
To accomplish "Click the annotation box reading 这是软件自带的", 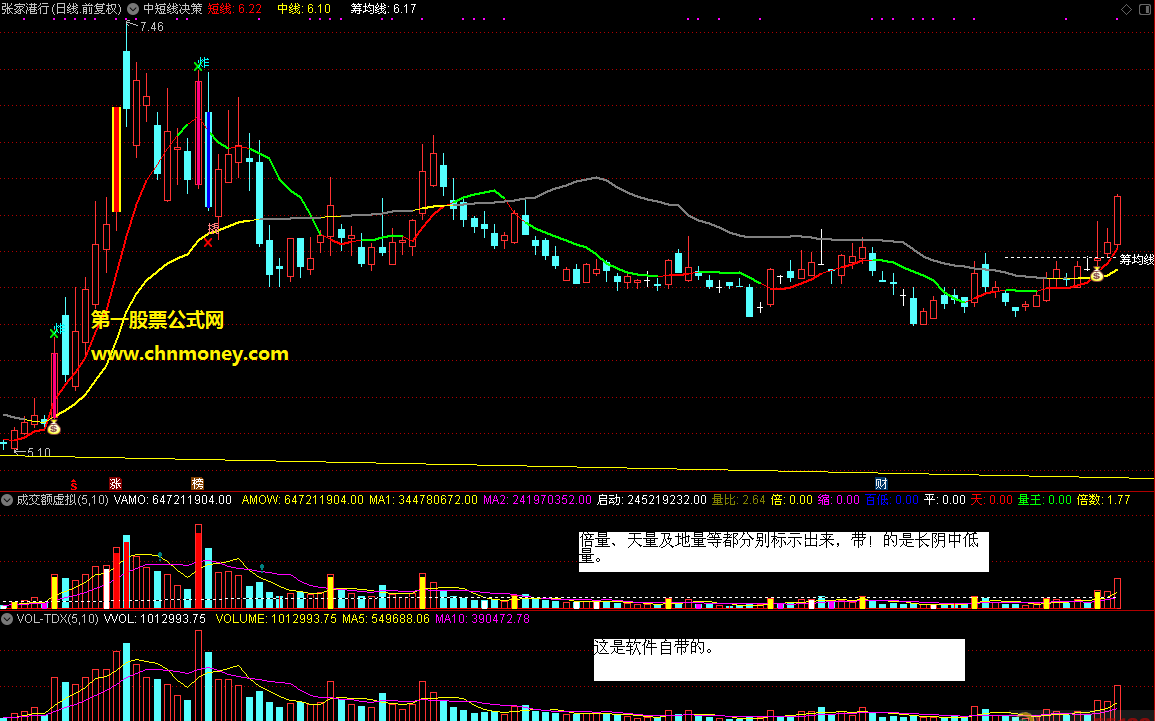I will point(779,660).
